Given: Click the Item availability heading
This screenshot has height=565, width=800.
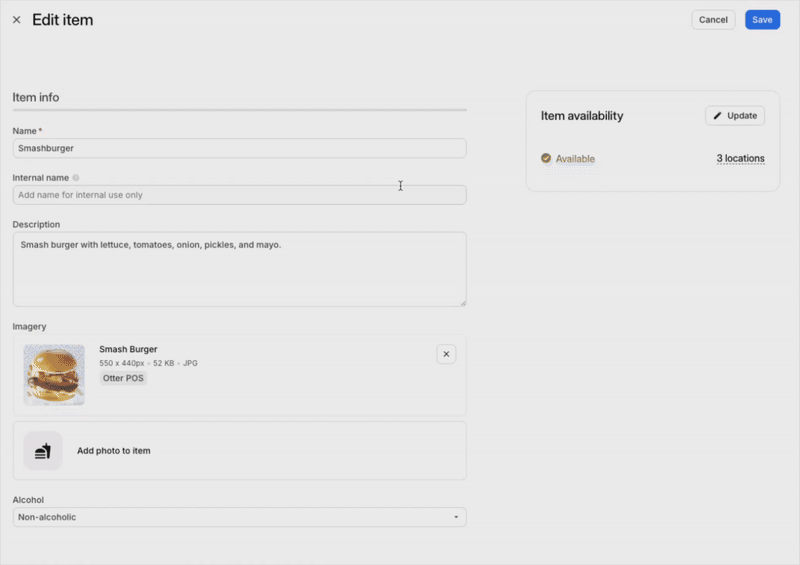Looking at the screenshot, I should click(582, 116).
